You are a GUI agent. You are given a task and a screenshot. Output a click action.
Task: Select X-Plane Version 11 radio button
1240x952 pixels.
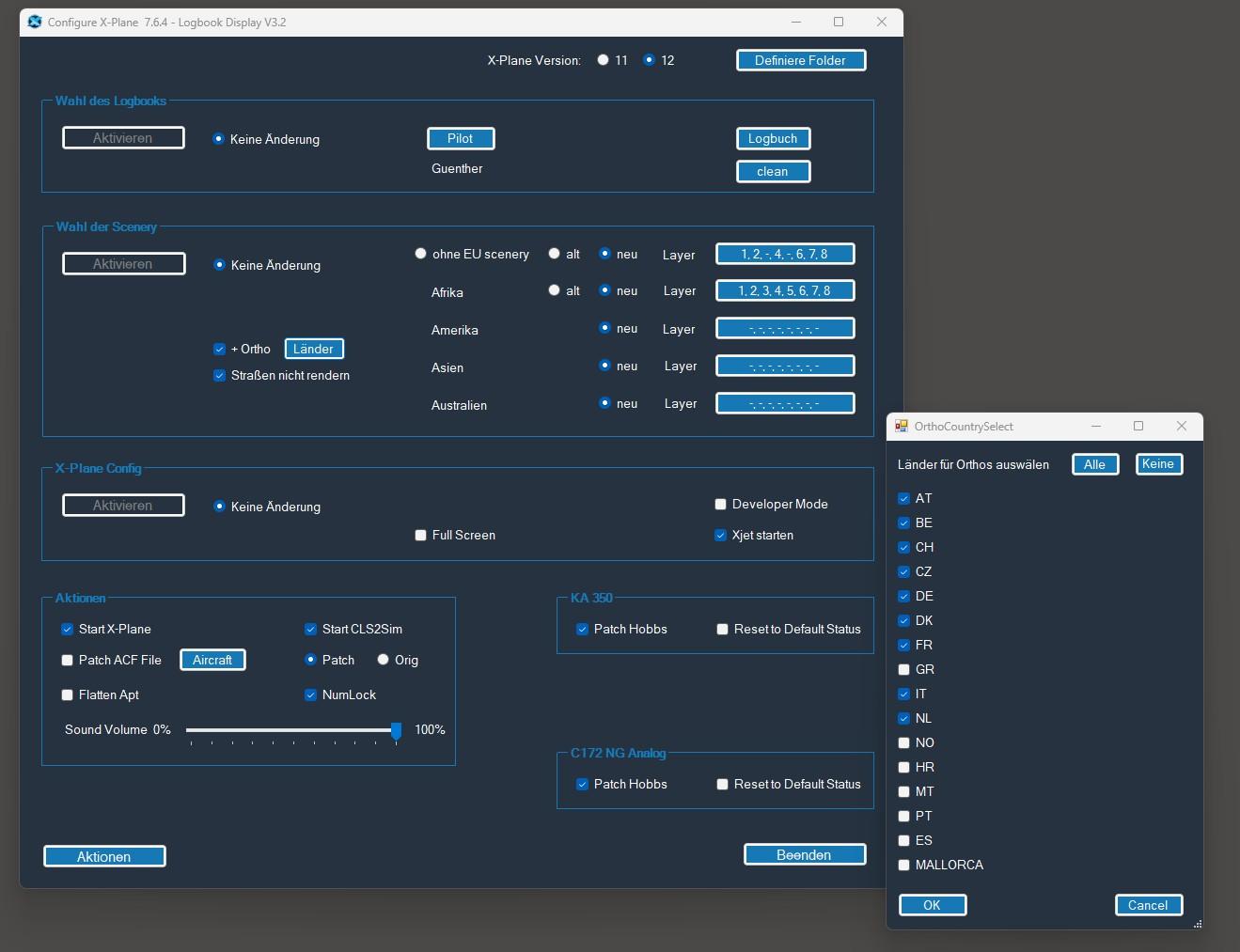pyautogui.click(x=604, y=60)
